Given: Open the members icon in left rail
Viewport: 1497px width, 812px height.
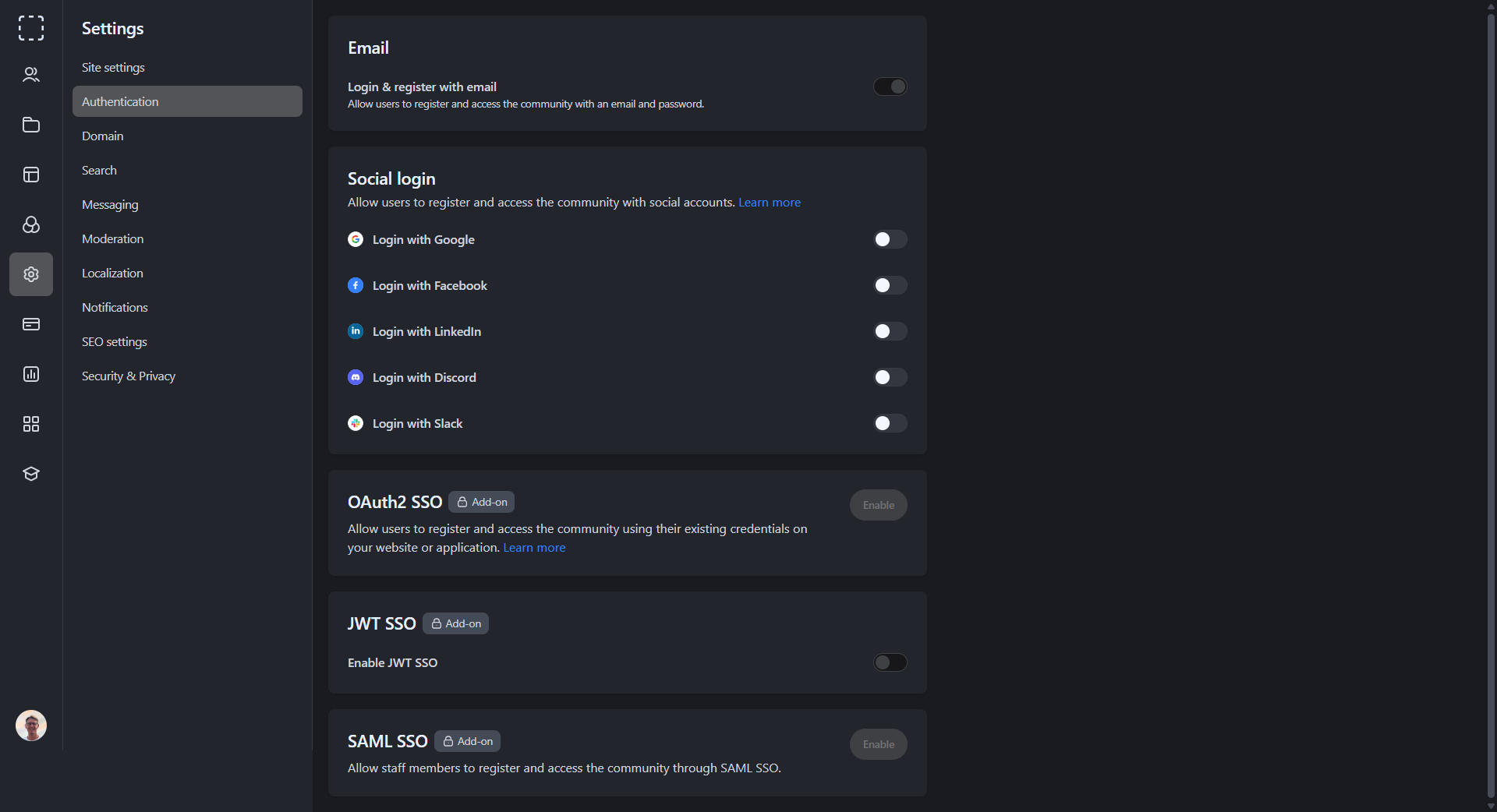Looking at the screenshot, I should [x=31, y=75].
